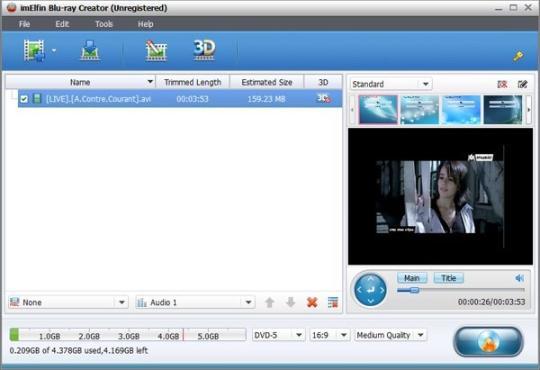The image size is (540, 370).
Task: Click the down arrow on navigation pad
Action: [x=371, y=302]
